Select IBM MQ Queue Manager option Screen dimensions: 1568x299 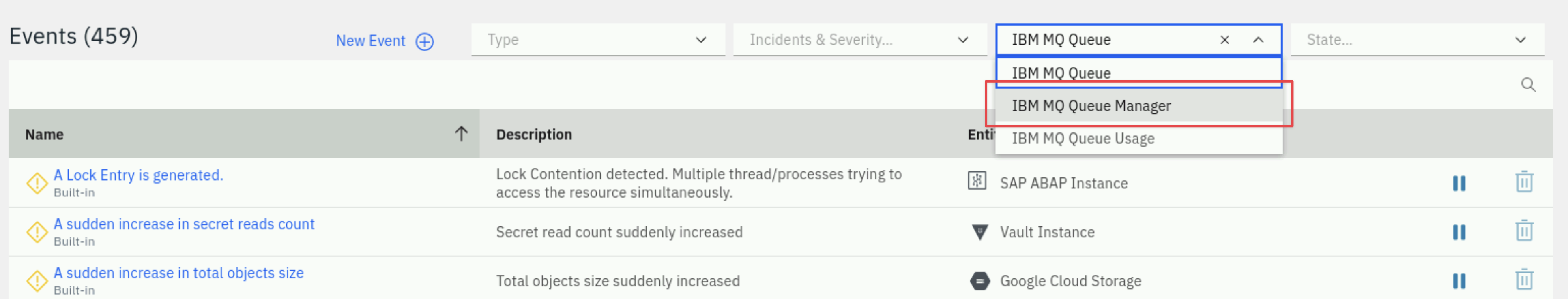pyautogui.click(x=1138, y=106)
